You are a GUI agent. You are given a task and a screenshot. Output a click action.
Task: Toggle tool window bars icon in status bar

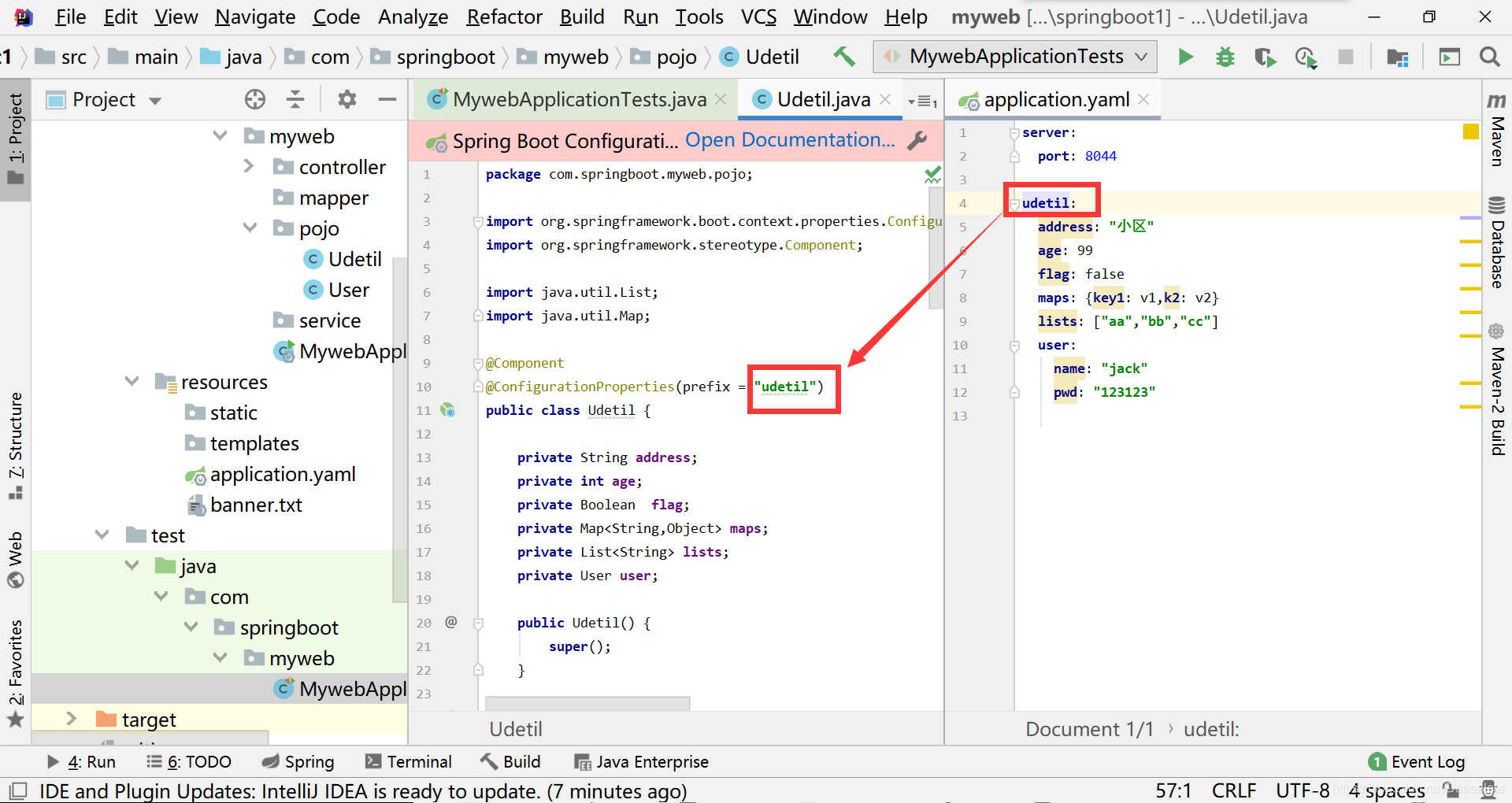17,790
